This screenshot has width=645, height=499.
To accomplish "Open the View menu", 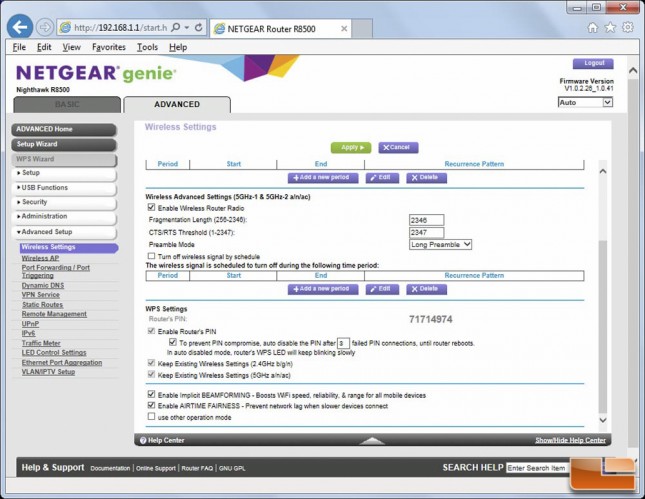I will (72, 47).
